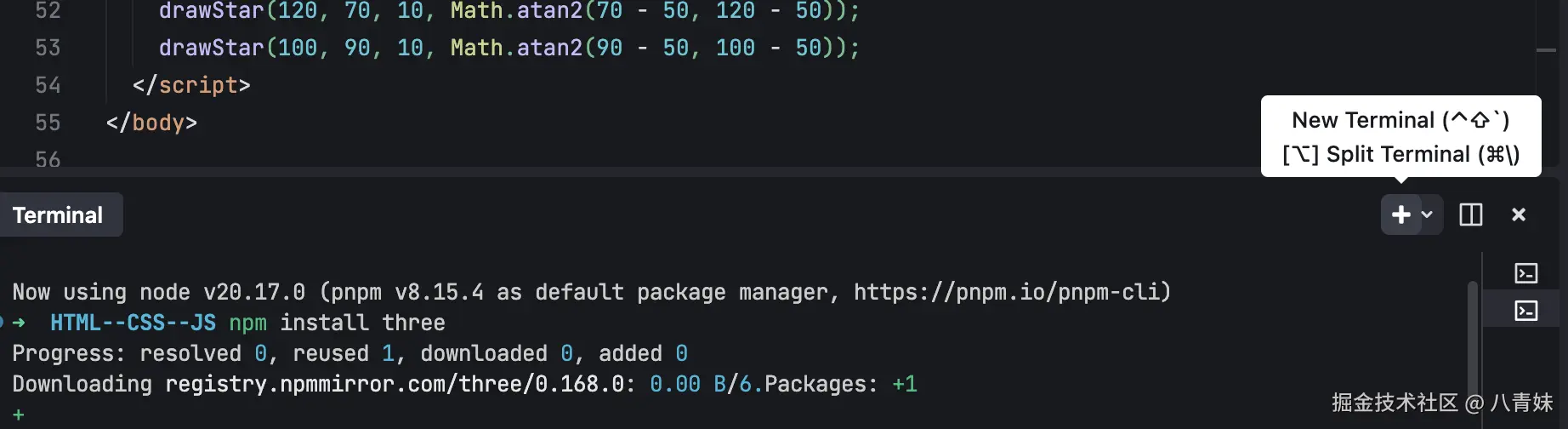Switch to the Terminal tab
Image resolution: width=1568 pixels, height=429 pixels.
pos(58,215)
